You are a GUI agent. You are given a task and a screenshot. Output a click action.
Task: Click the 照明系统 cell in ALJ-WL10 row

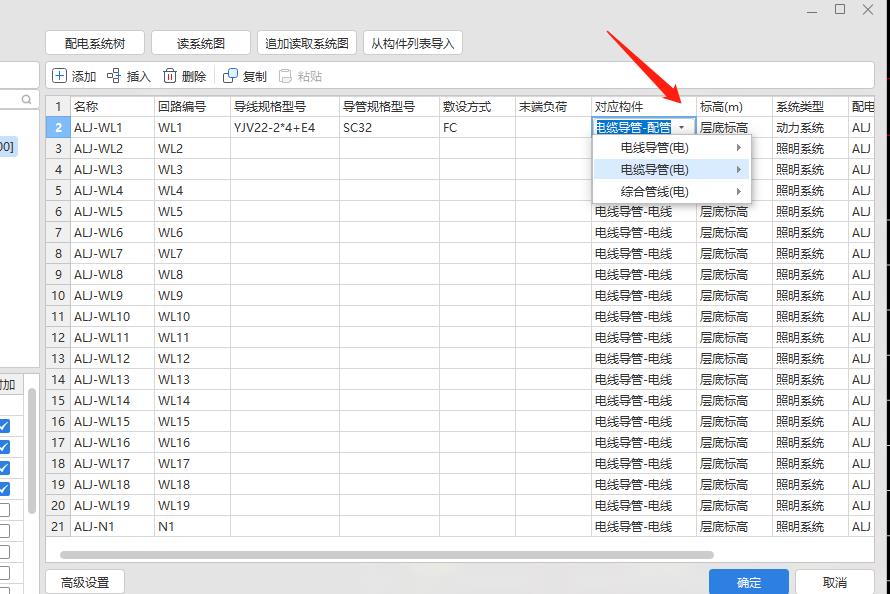click(x=811, y=317)
